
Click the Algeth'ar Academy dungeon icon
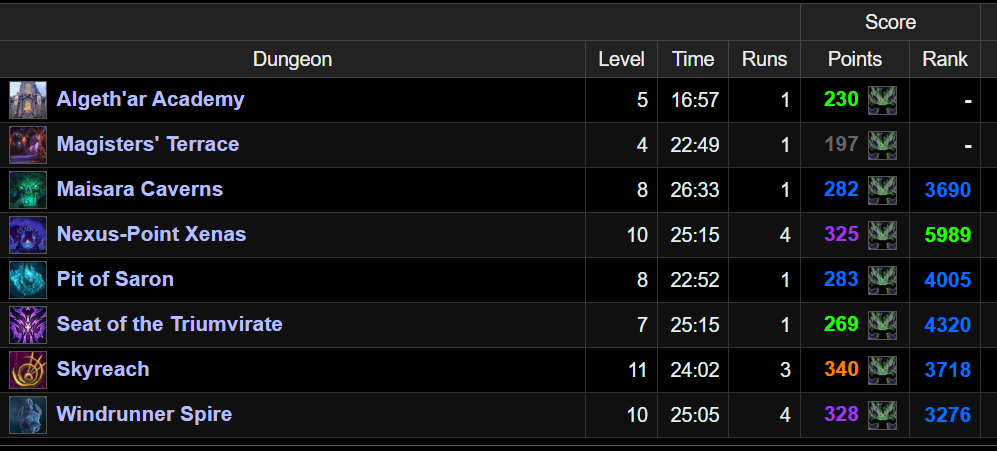[27, 100]
